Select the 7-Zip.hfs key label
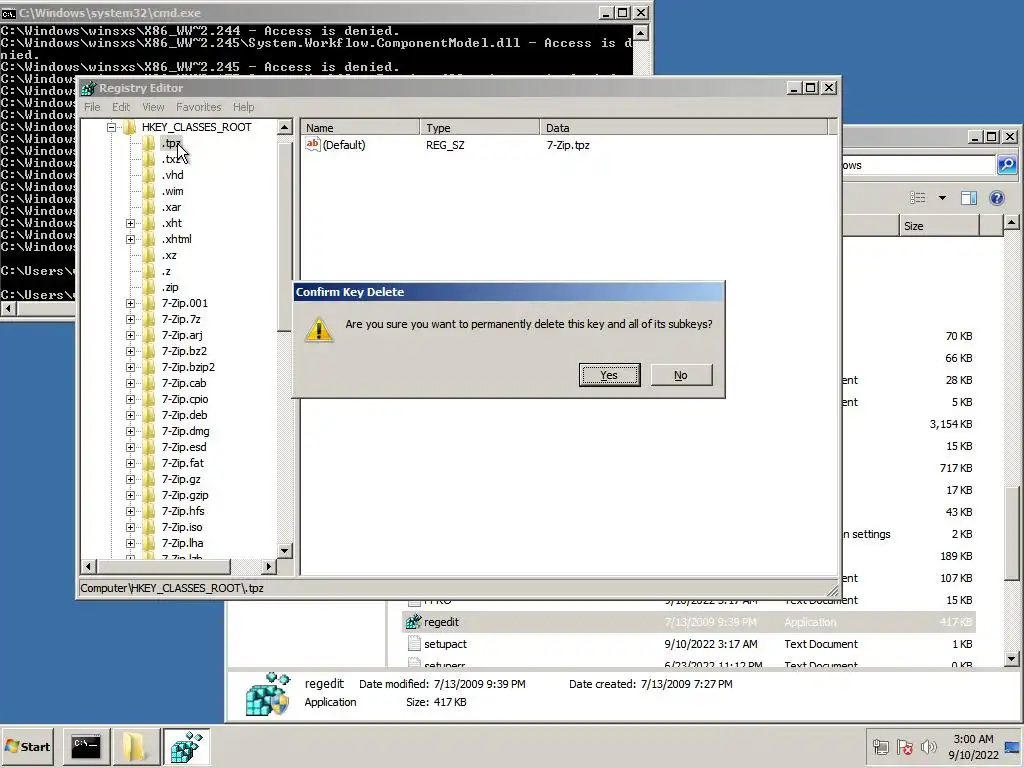The width and height of the screenshot is (1024, 768). [183, 511]
